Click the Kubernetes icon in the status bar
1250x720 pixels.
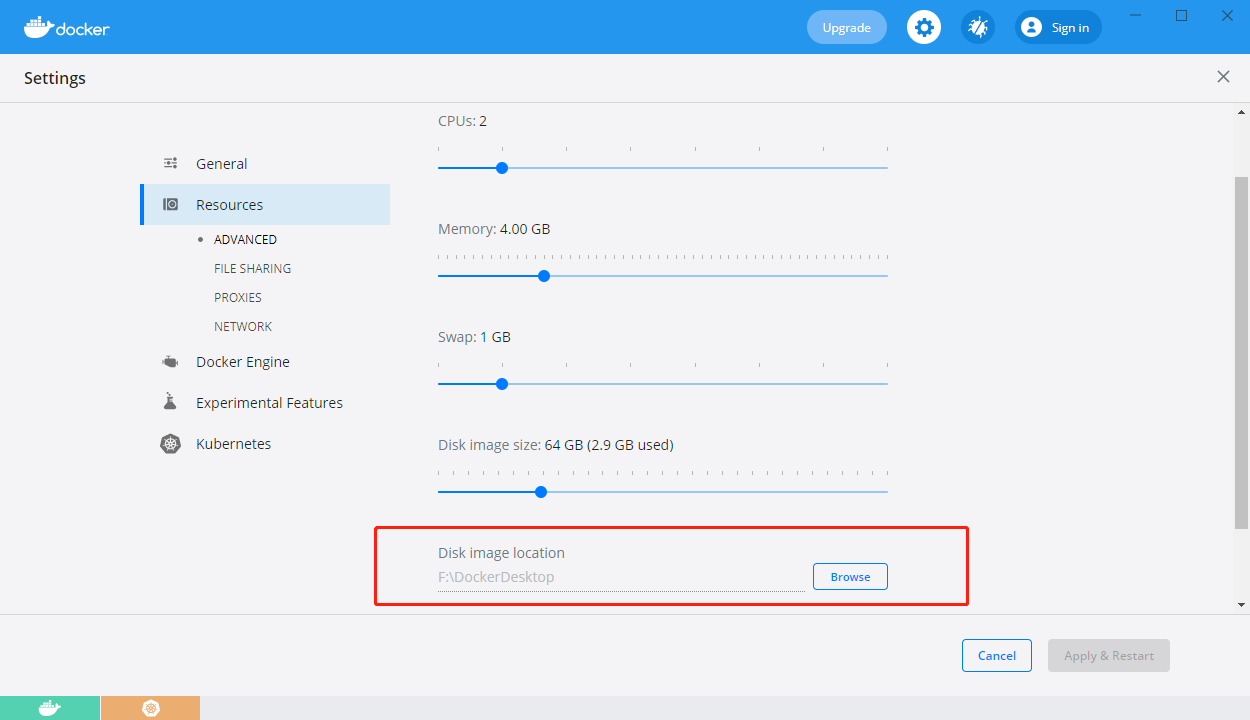(x=150, y=708)
